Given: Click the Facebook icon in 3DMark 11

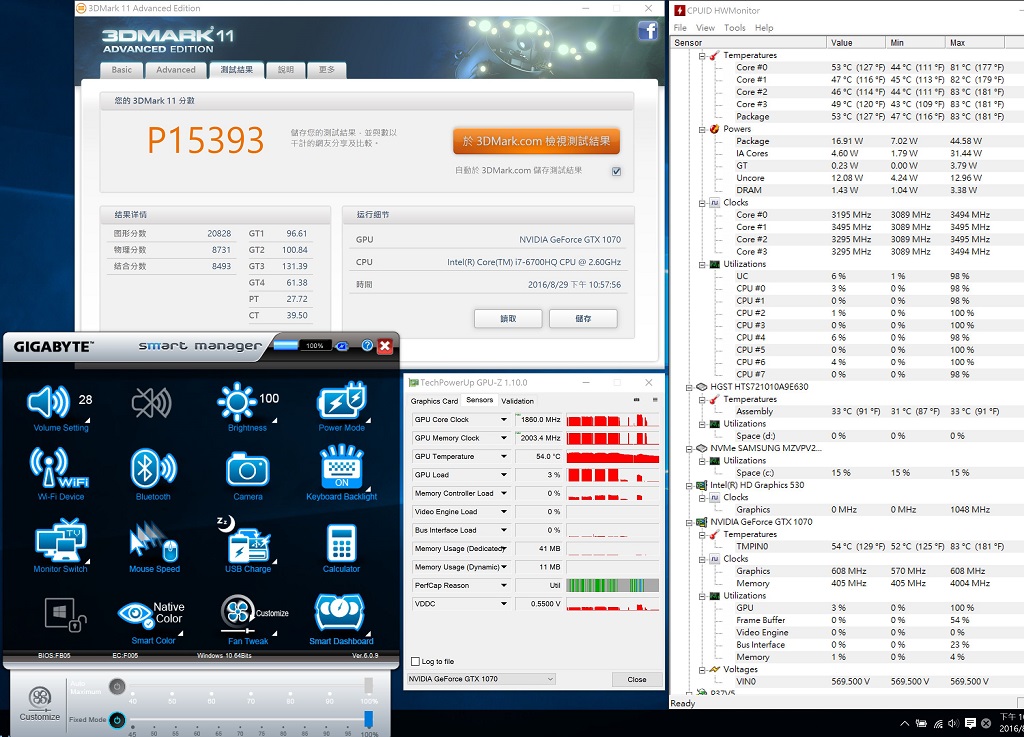Looking at the screenshot, I should (647, 31).
